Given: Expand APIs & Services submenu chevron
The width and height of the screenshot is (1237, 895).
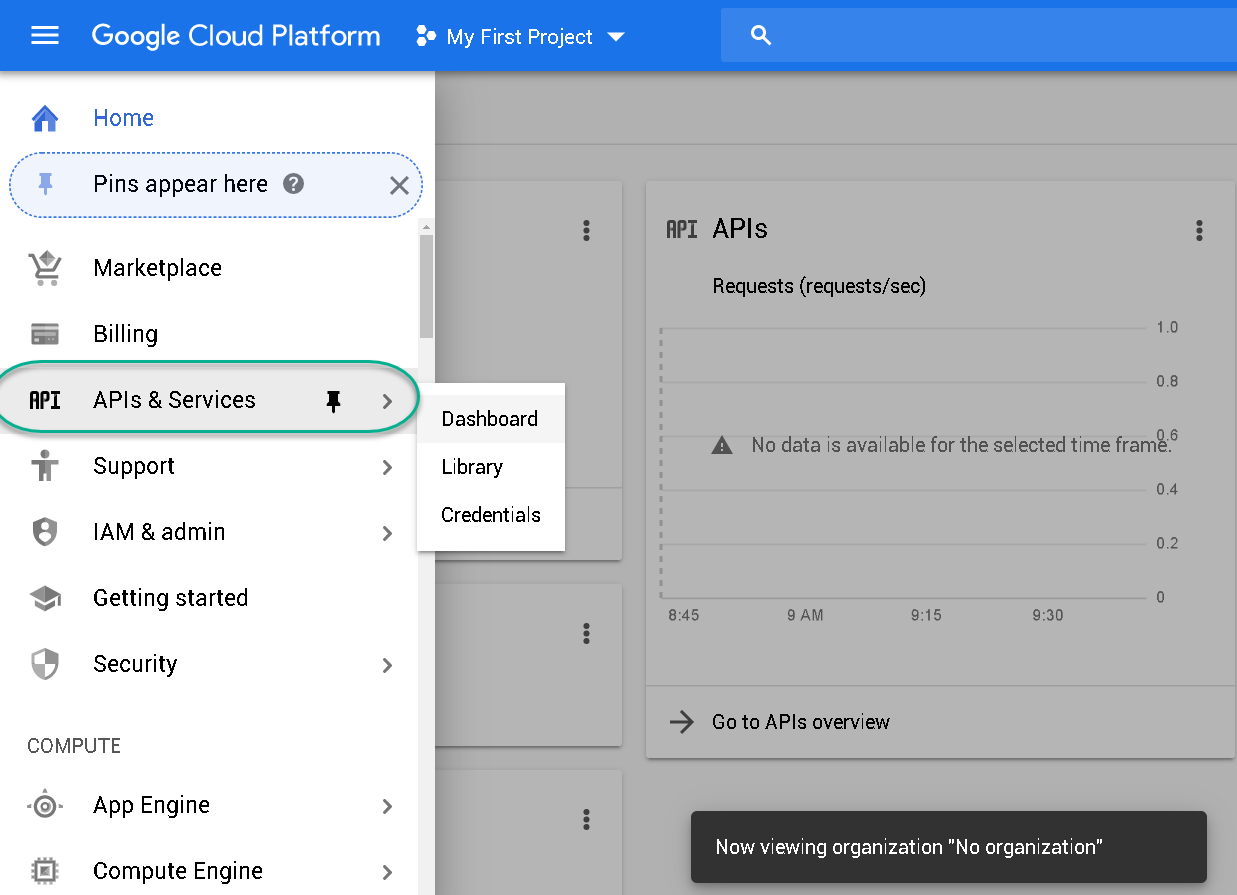Looking at the screenshot, I should [x=387, y=401].
